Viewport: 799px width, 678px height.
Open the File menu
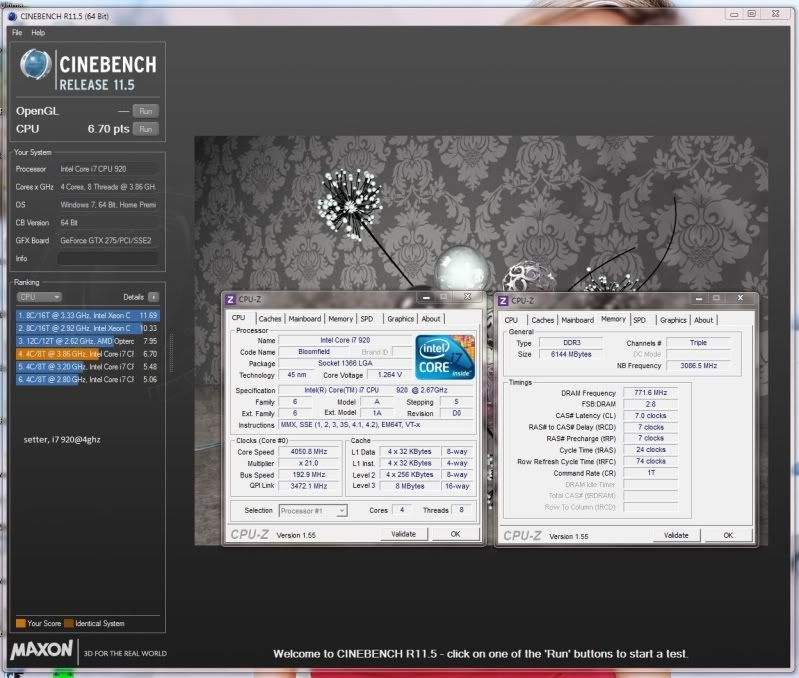tap(17, 33)
